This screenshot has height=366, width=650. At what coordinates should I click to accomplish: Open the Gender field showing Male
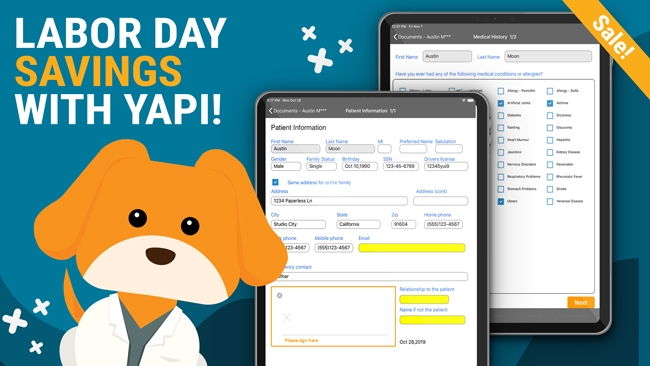tap(286, 166)
